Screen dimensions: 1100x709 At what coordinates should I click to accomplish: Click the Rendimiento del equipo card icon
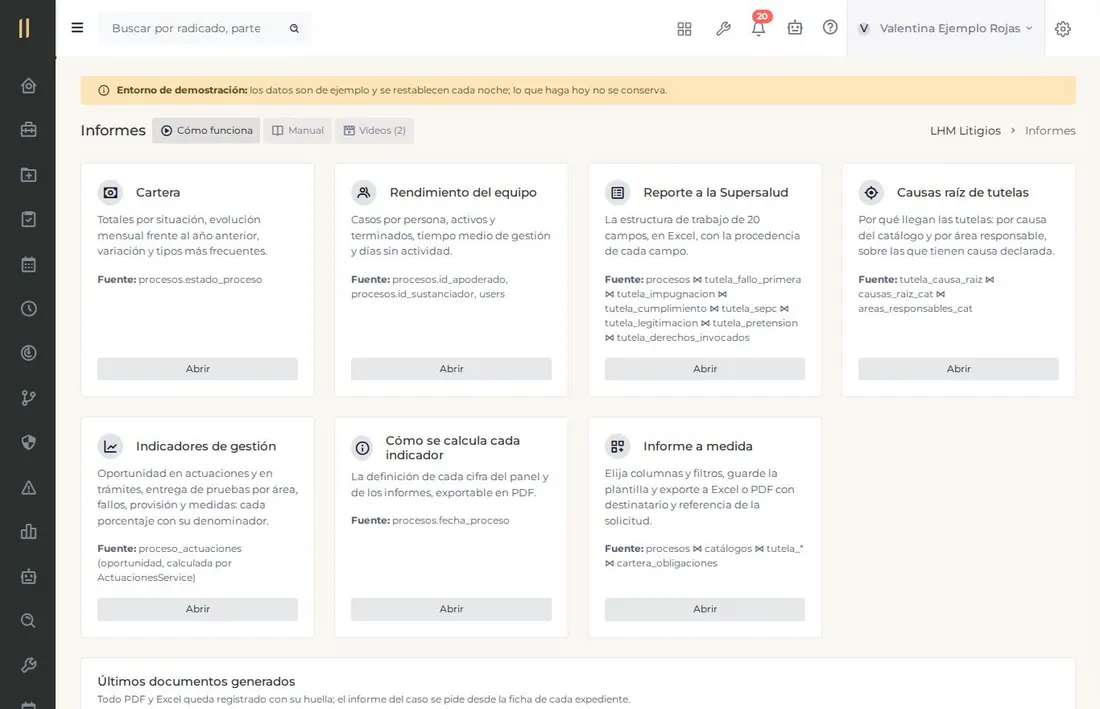coord(363,192)
